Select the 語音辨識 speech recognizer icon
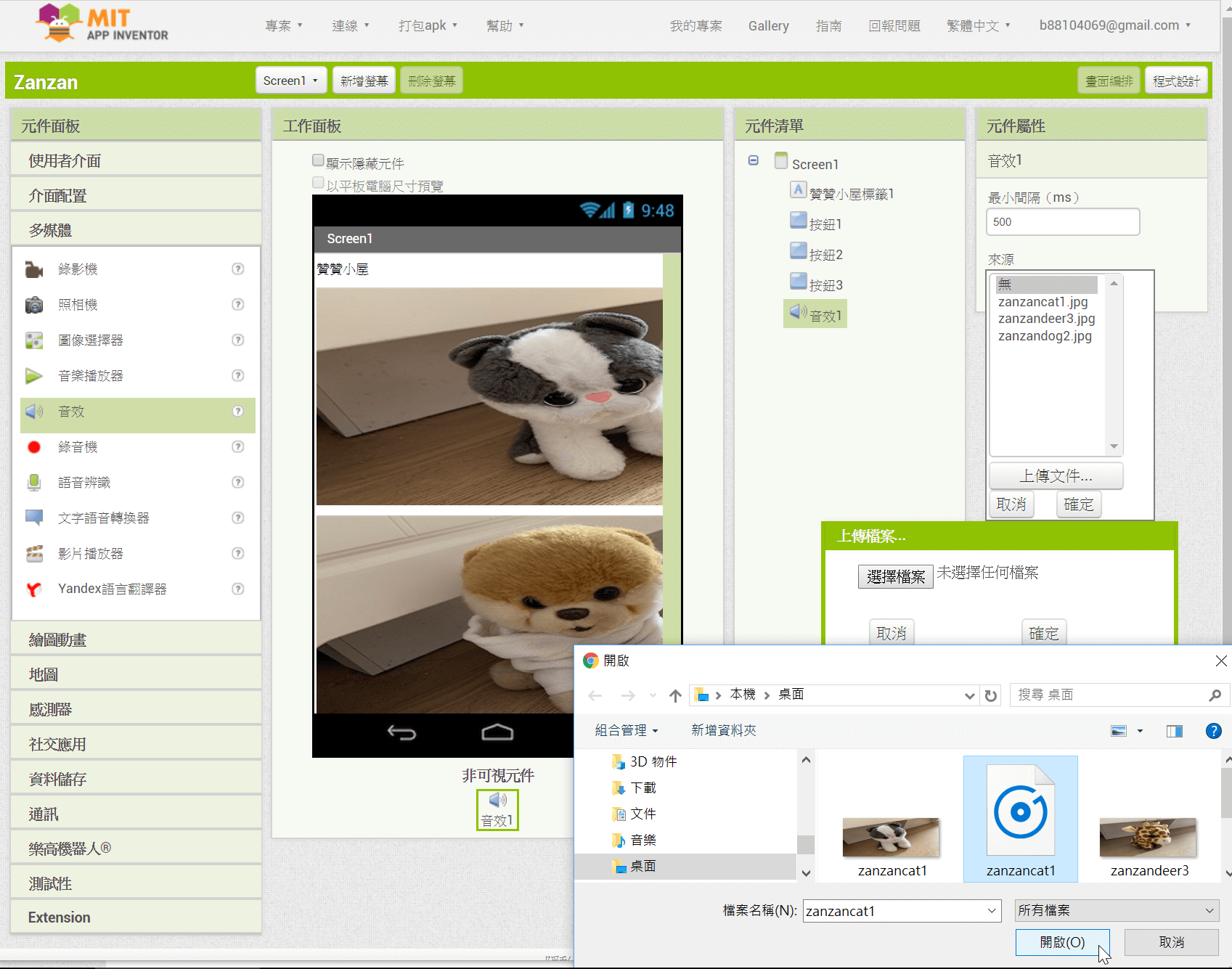This screenshot has height=969, width=1232. pos(34,483)
